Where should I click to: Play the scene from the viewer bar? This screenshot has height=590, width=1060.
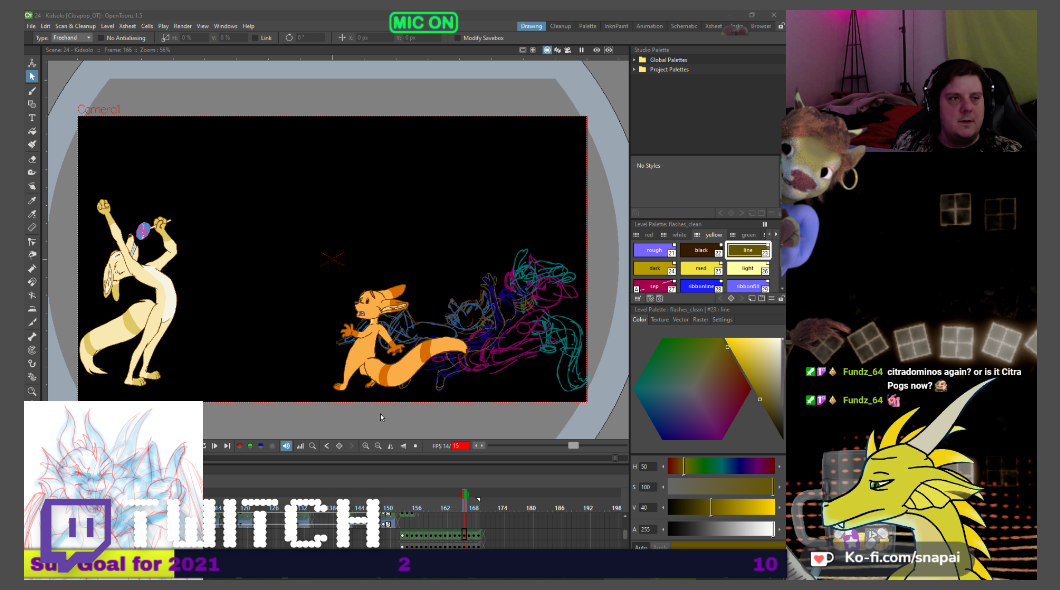coord(215,446)
